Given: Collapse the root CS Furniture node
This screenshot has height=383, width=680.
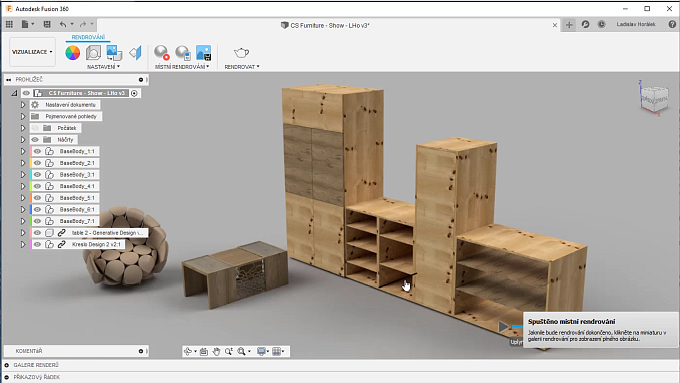Looking at the screenshot, I should [x=14, y=93].
